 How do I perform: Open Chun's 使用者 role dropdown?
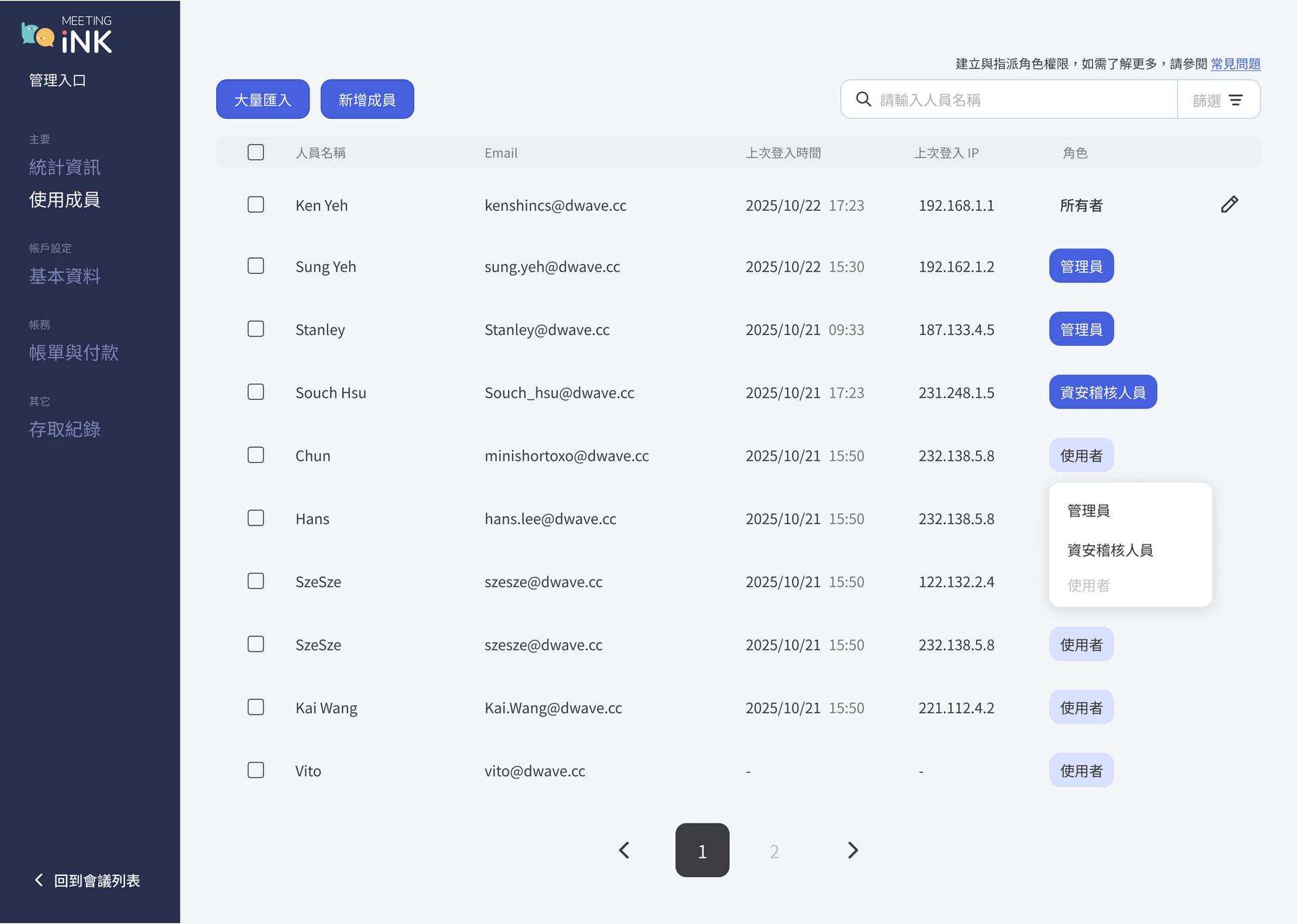[1081, 455]
